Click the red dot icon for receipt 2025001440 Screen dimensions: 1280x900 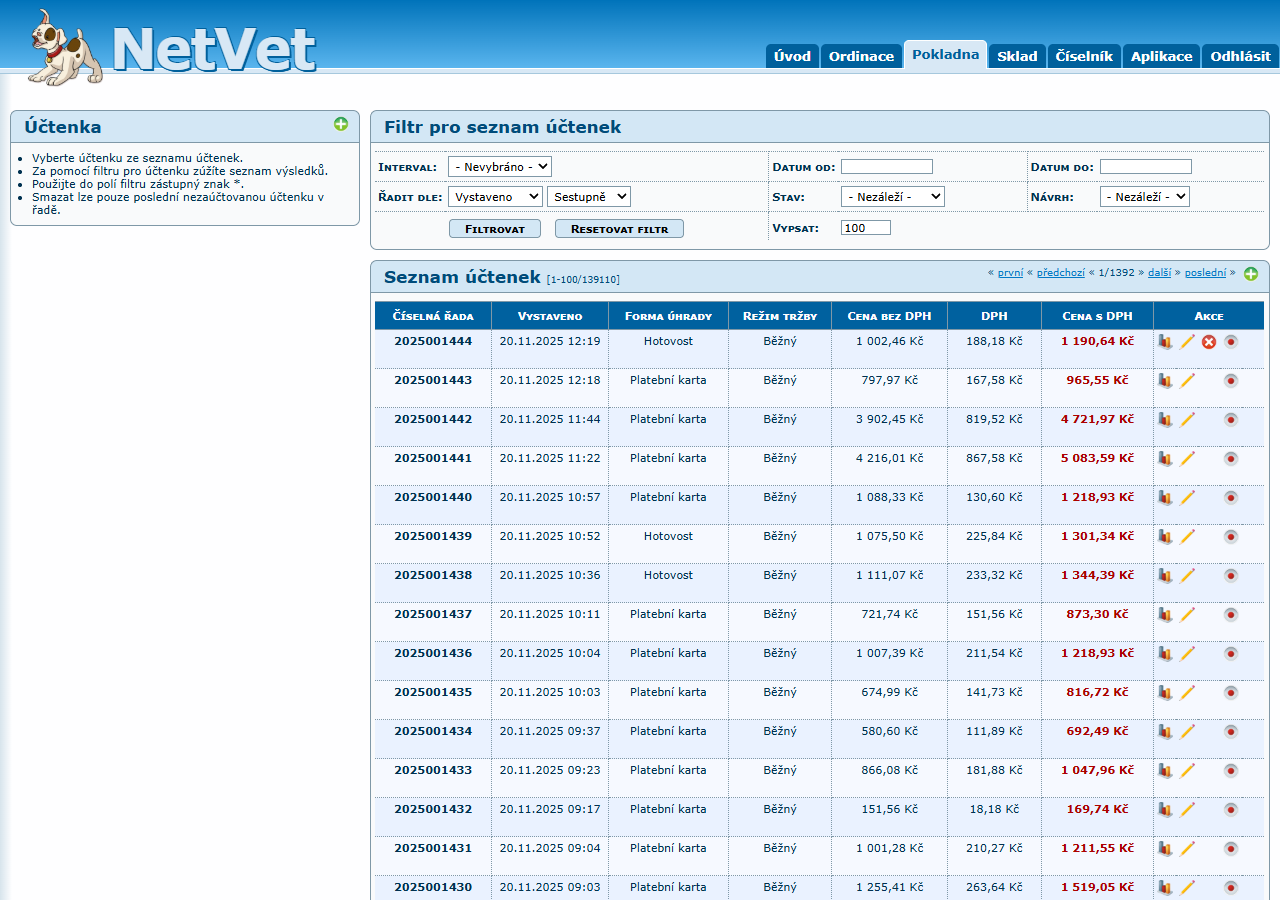1231,497
